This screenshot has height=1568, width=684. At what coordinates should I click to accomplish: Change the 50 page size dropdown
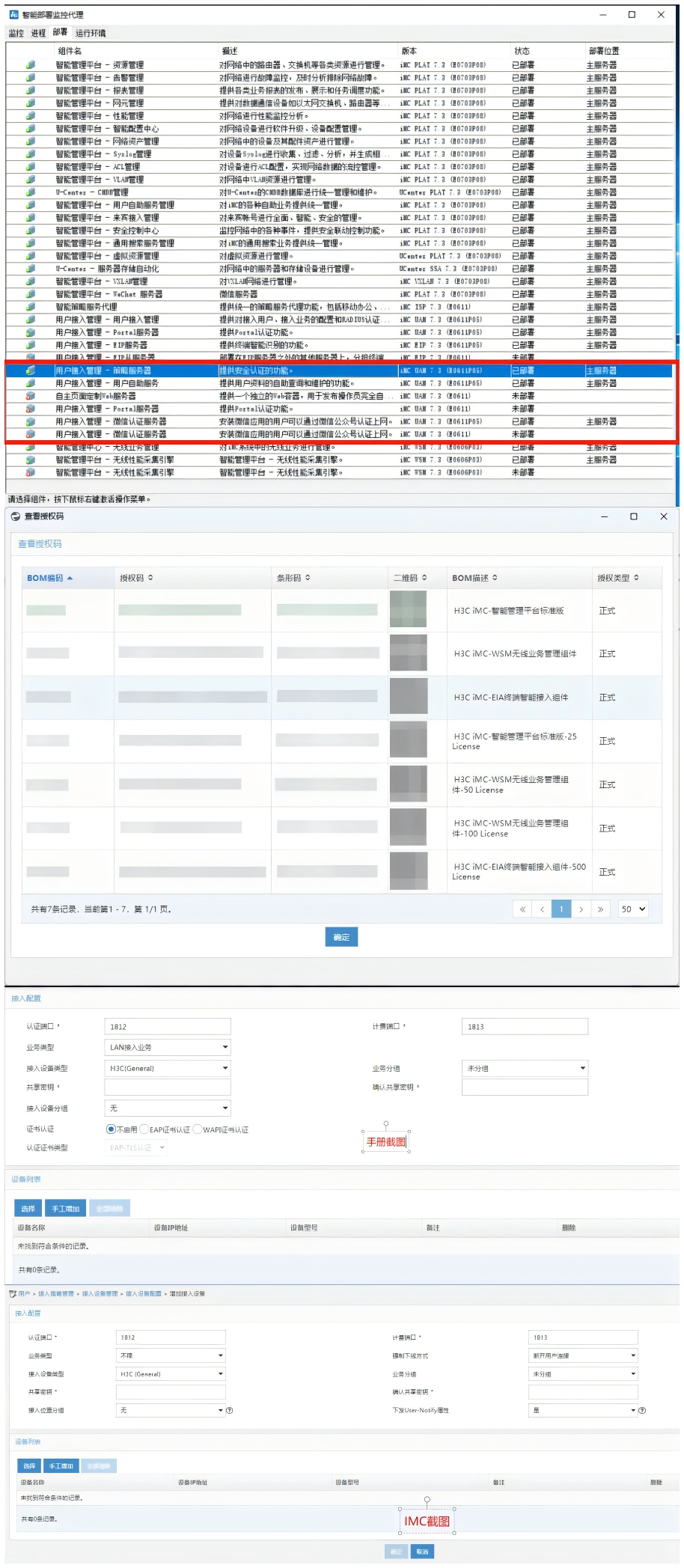632,909
